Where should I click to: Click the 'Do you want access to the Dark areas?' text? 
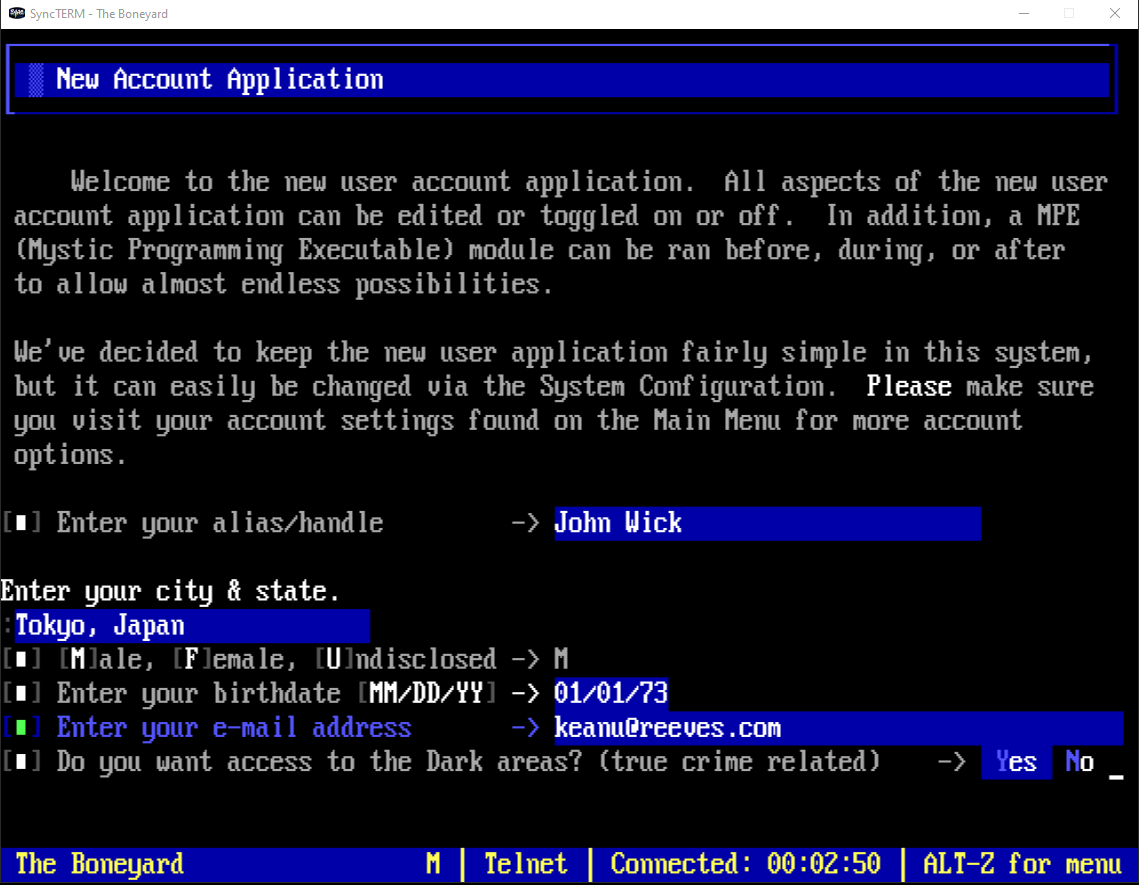(x=320, y=762)
